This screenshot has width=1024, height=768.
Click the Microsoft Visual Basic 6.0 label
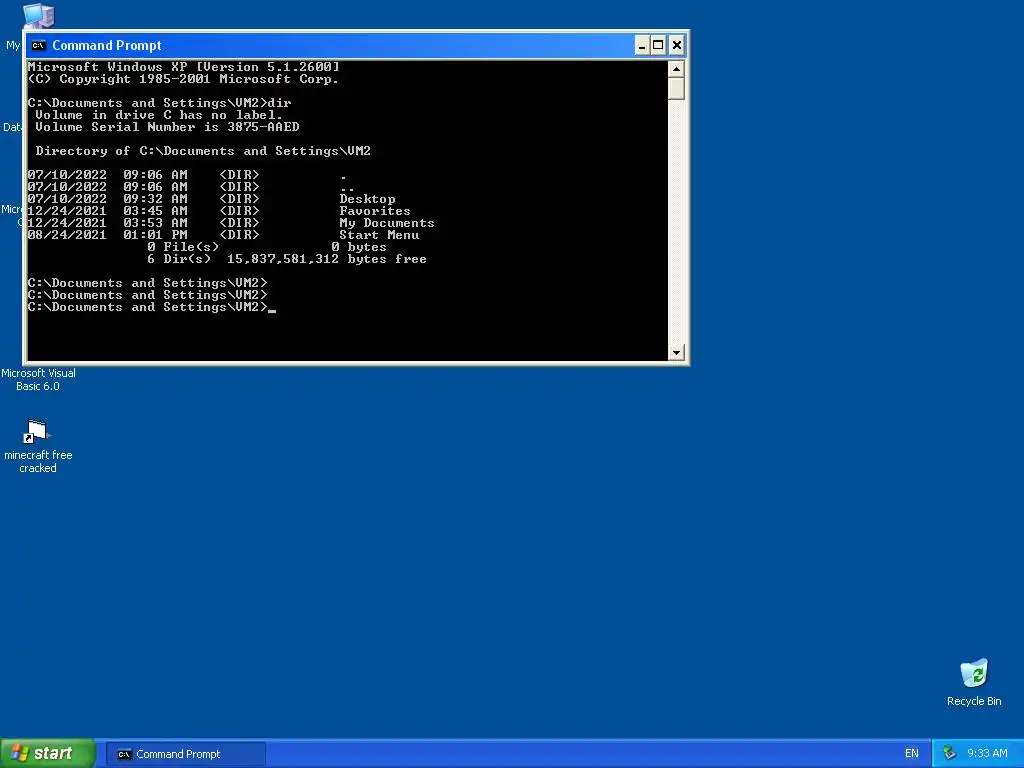click(38, 379)
